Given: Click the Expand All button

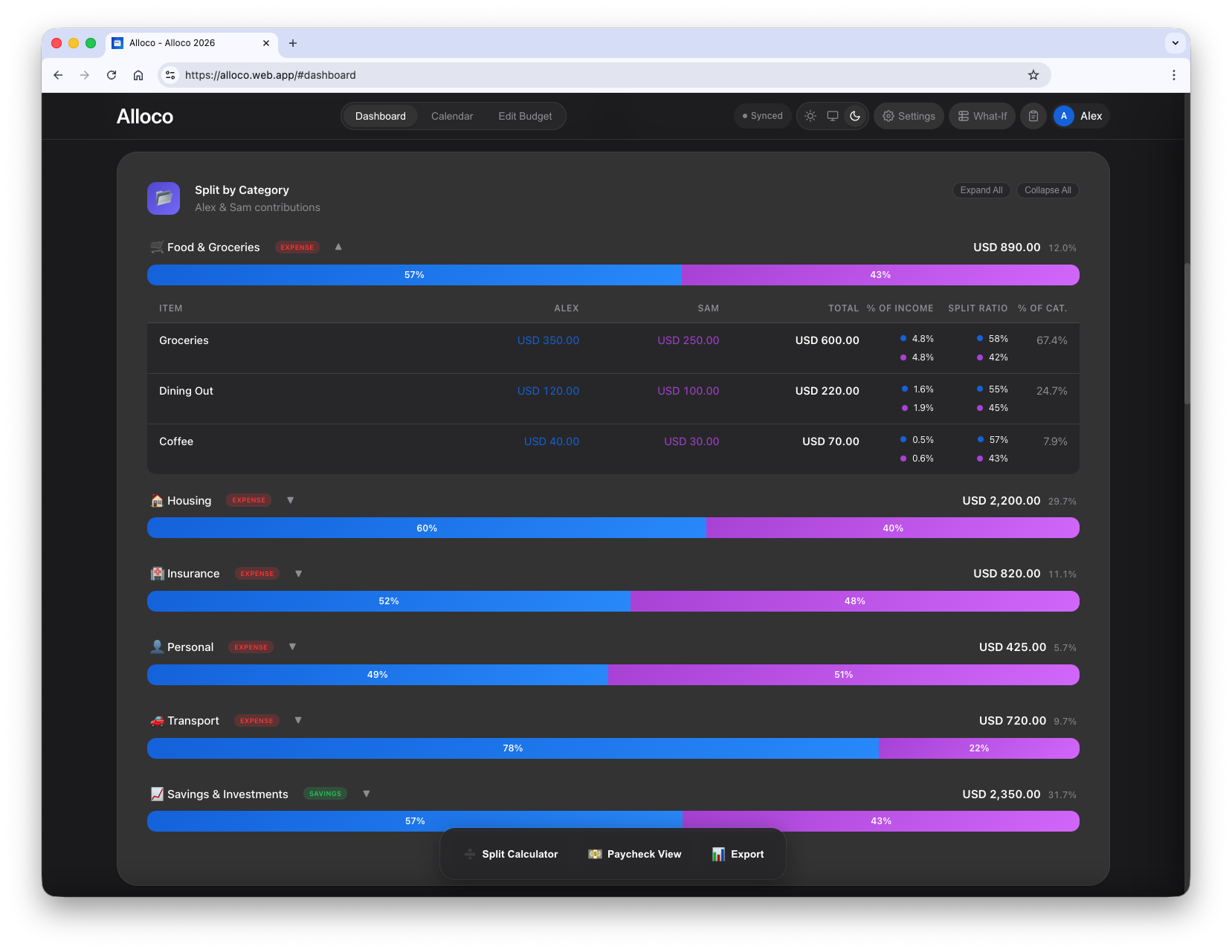Looking at the screenshot, I should click(981, 190).
